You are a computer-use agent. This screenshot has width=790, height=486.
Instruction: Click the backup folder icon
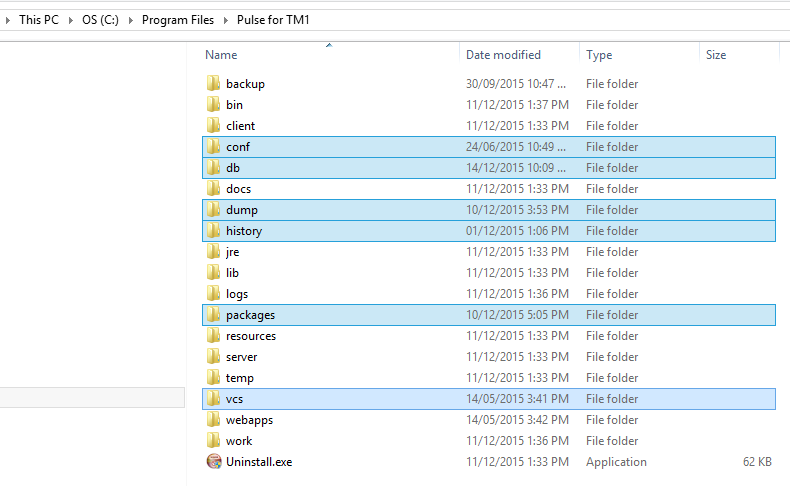(x=213, y=84)
